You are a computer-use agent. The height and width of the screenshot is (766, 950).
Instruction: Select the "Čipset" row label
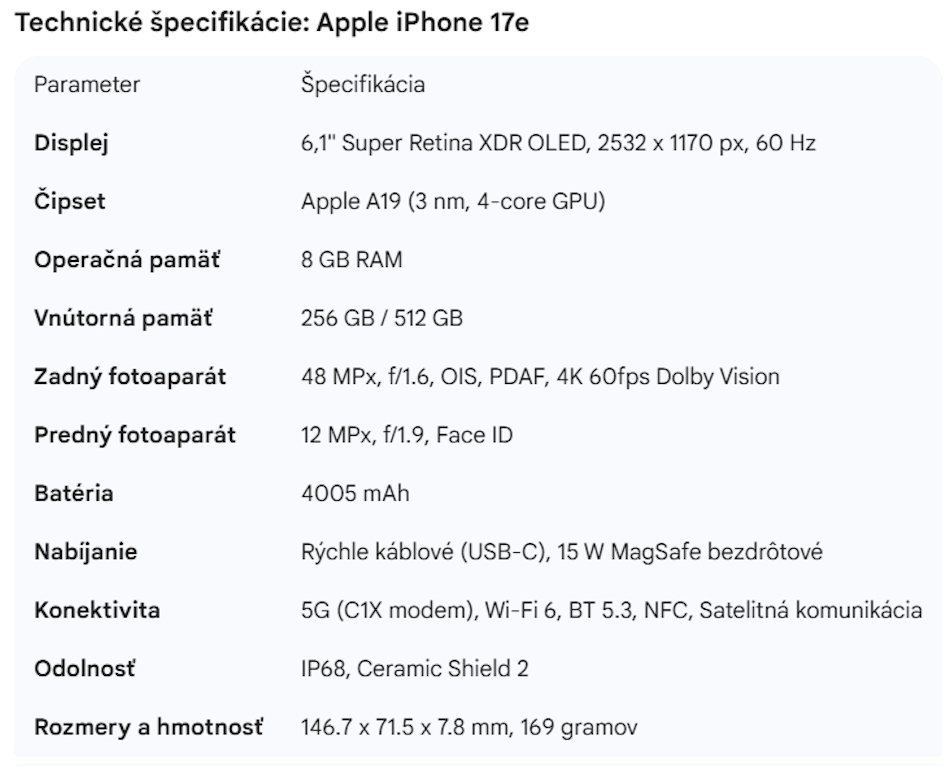coord(69,202)
